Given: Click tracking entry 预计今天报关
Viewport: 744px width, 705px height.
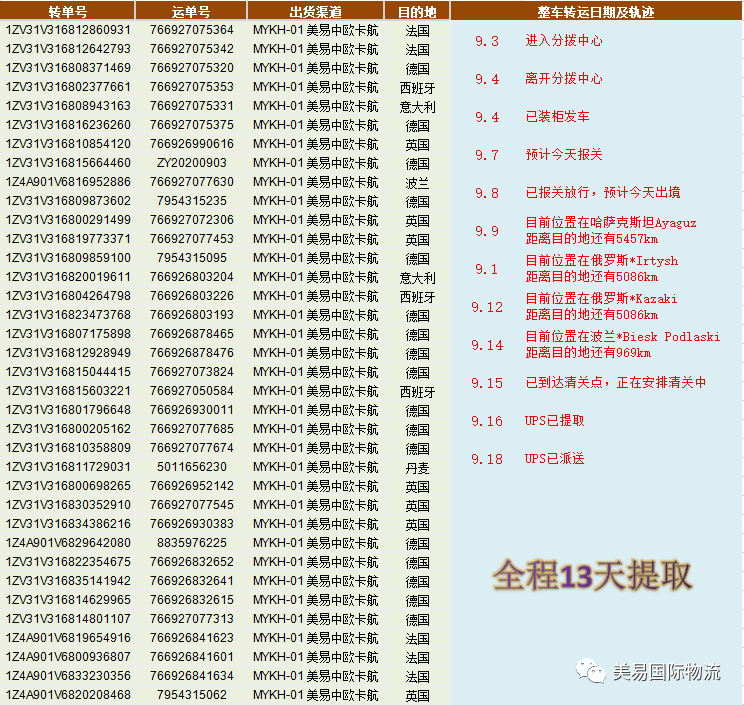Looking at the screenshot, I should [x=564, y=154].
